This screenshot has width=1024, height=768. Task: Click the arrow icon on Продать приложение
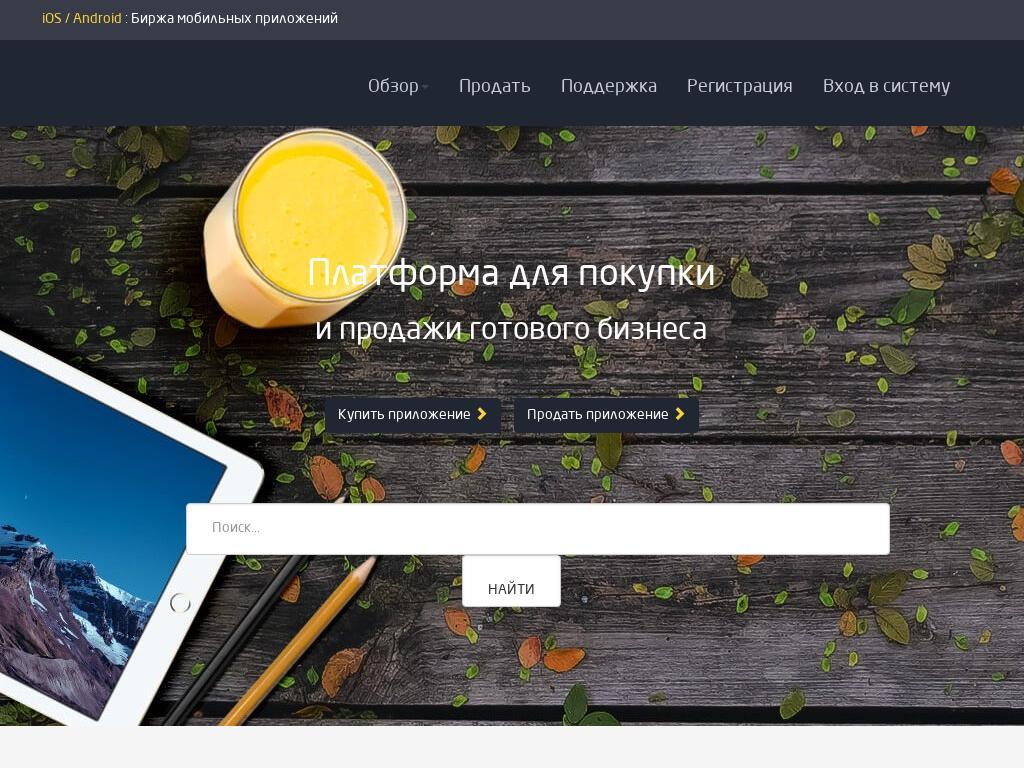680,413
